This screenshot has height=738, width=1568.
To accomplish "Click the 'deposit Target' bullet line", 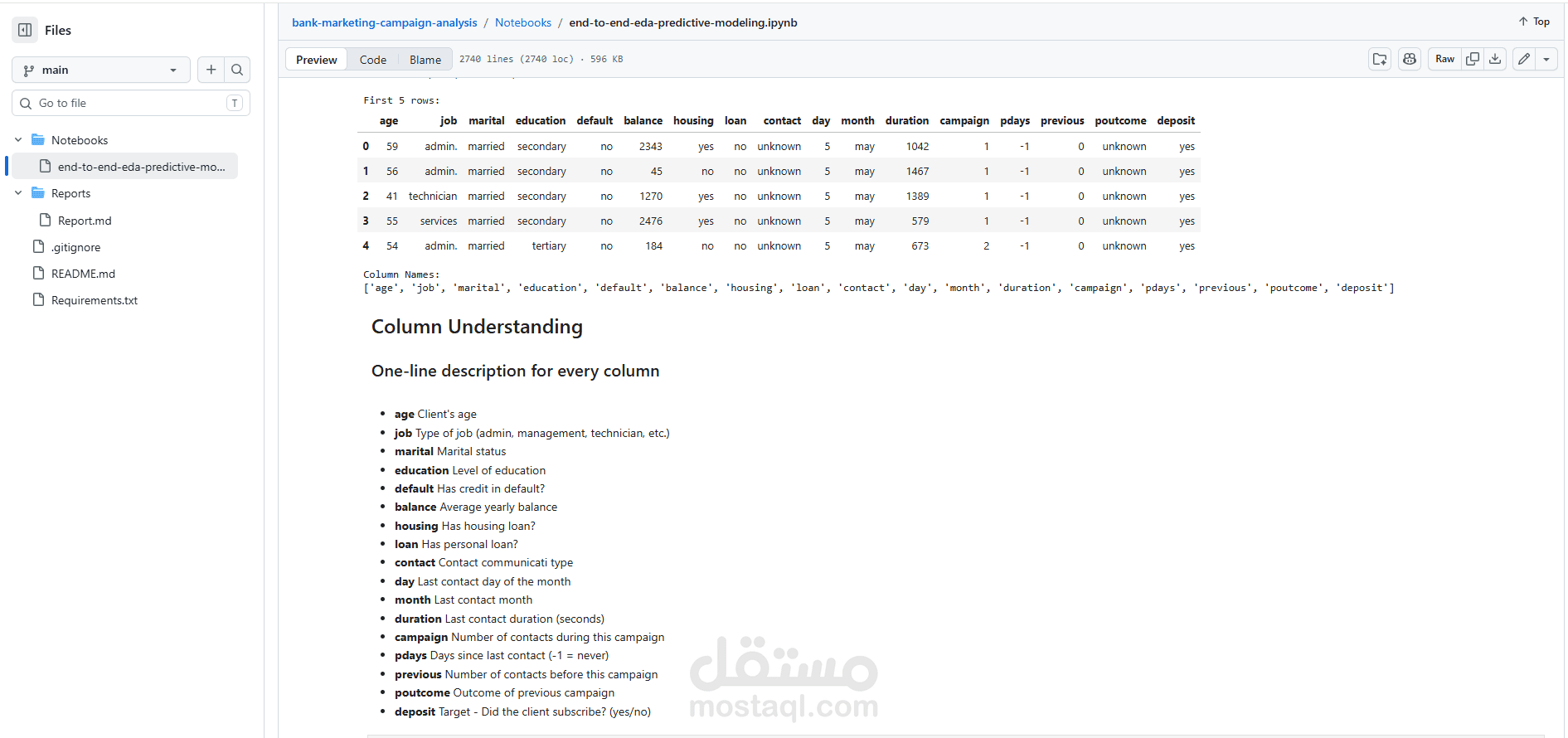I will tap(522, 711).
